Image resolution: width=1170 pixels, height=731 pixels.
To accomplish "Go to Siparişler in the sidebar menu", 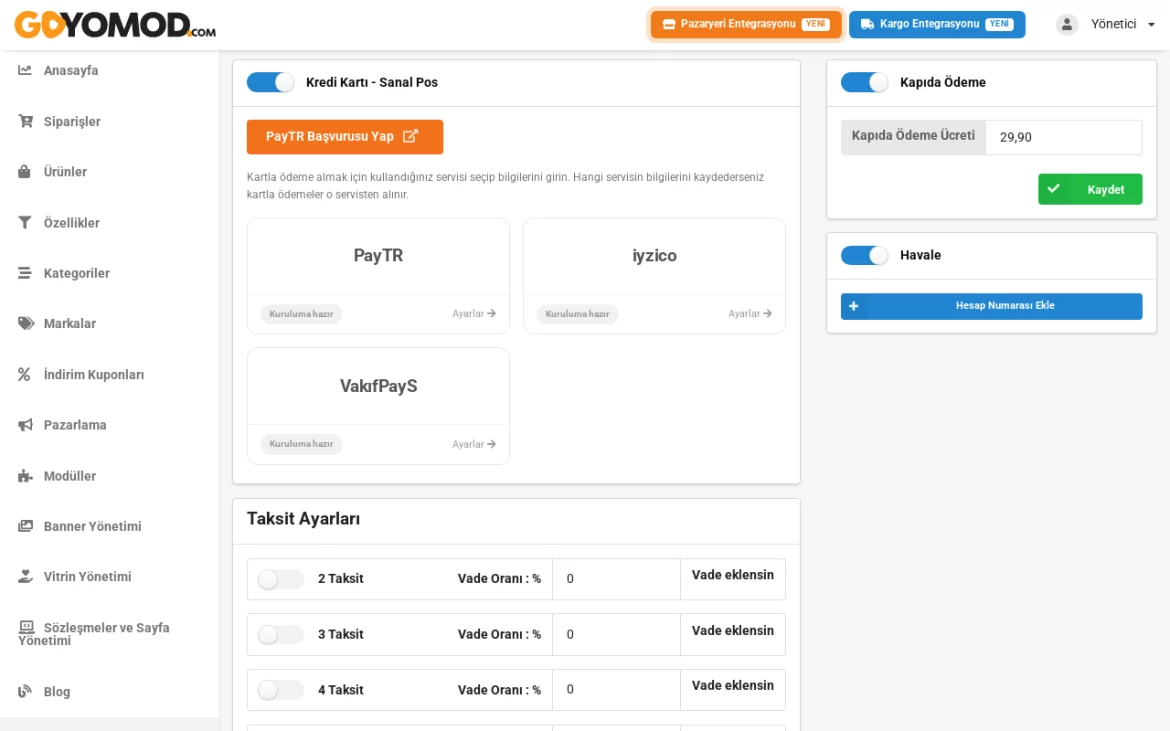I will pos(72,122).
